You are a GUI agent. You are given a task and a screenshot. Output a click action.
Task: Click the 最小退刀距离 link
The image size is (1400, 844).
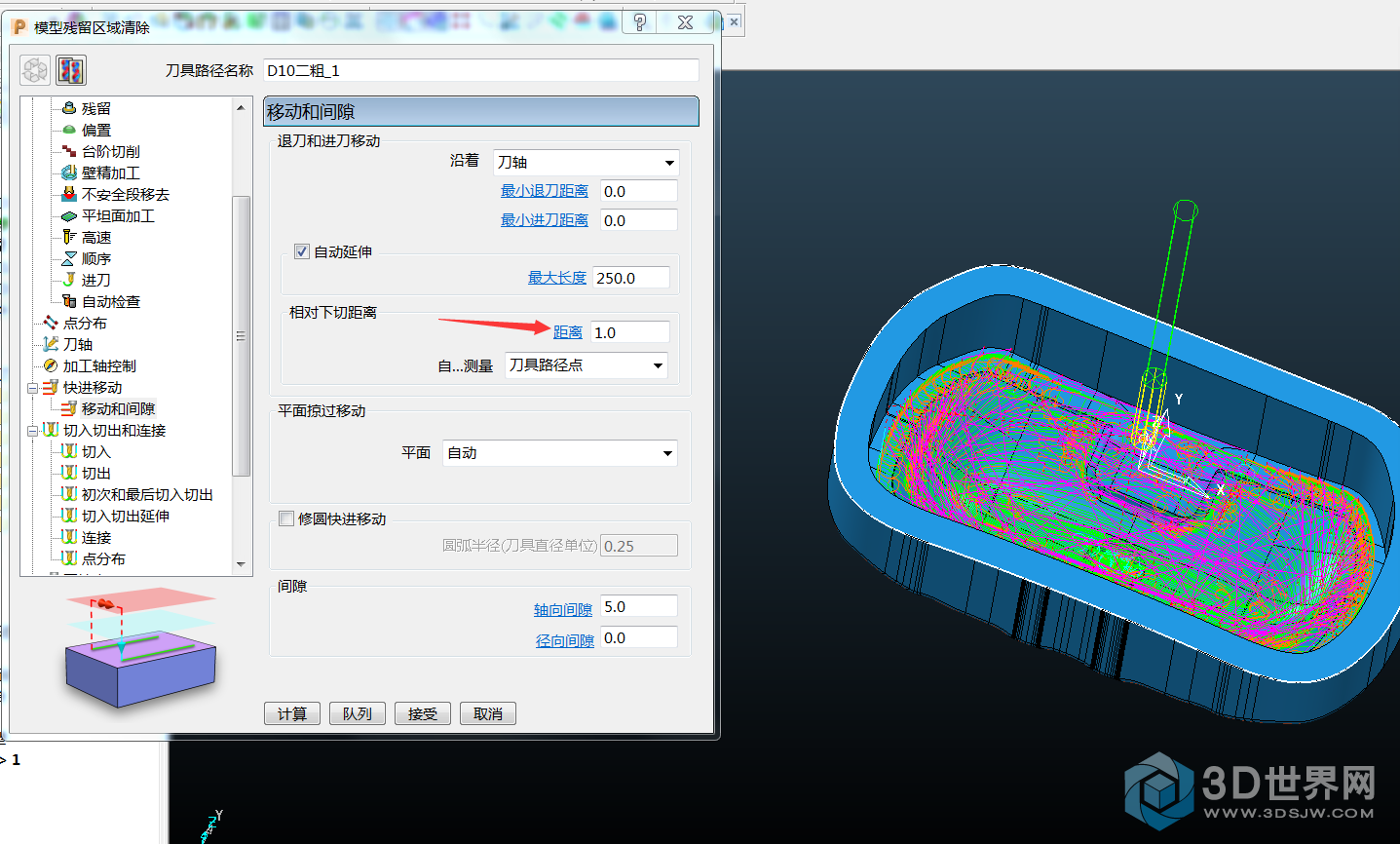[545, 191]
